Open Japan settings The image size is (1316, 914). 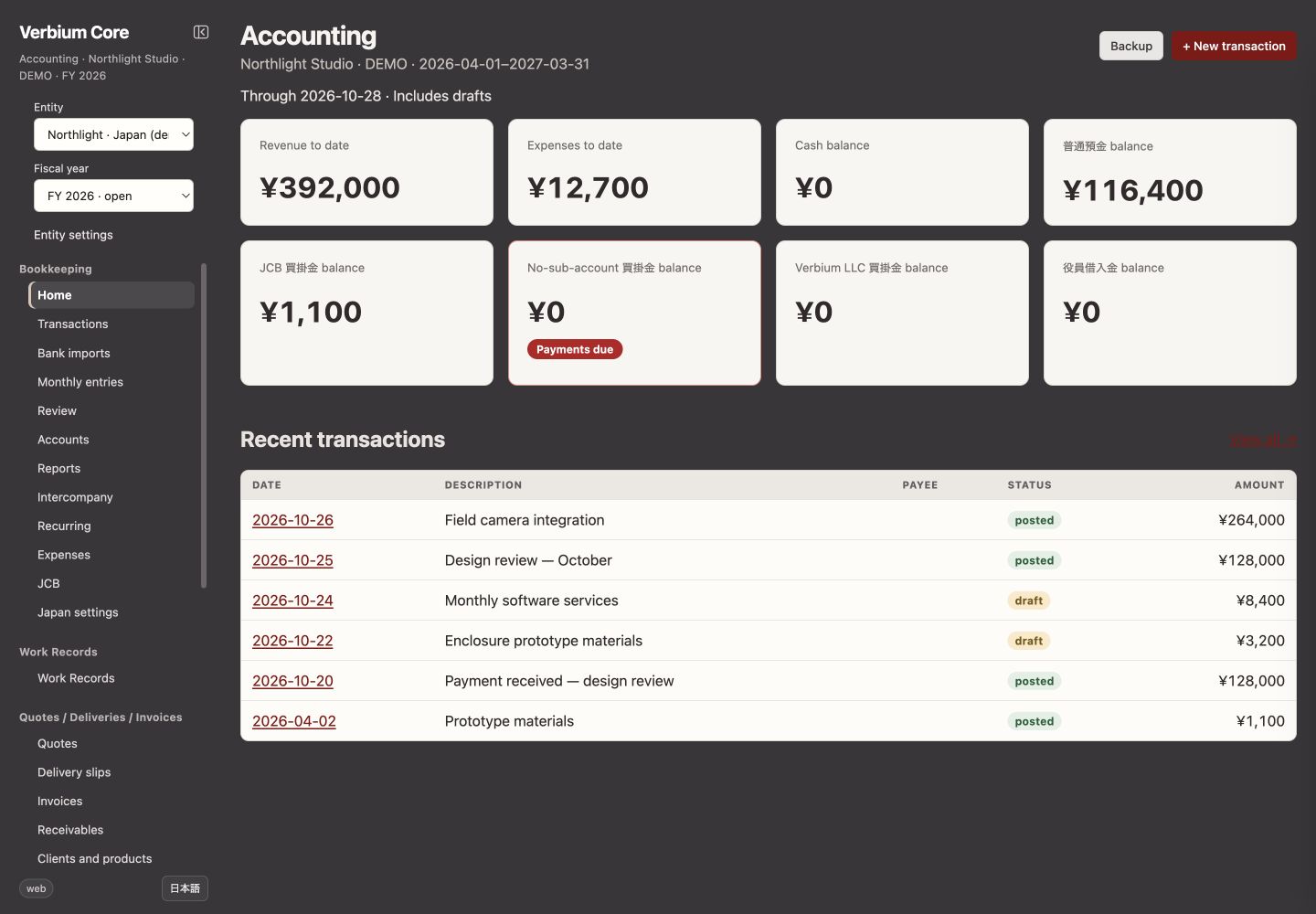pyautogui.click(x=78, y=612)
